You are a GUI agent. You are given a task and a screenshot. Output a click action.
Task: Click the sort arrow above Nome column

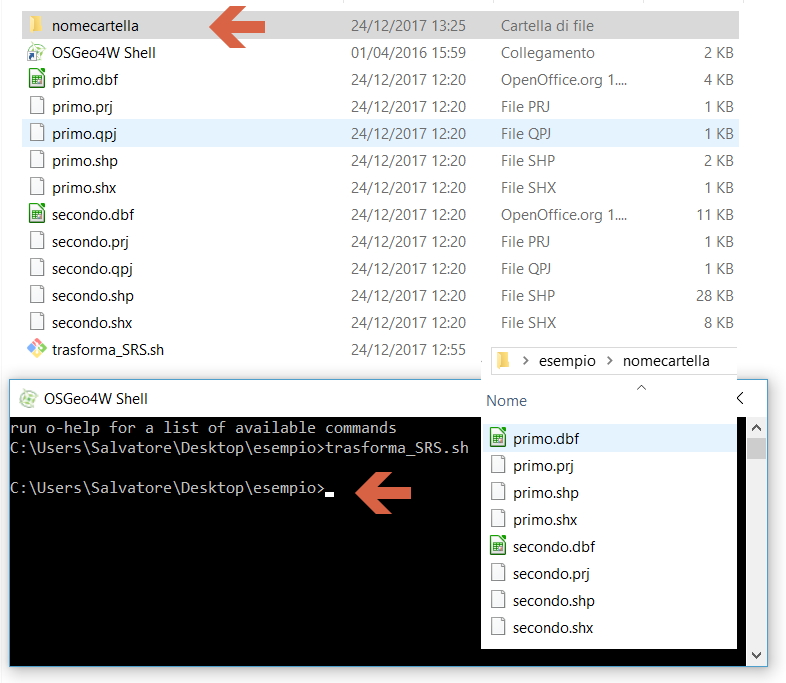(x=642, y=387)
